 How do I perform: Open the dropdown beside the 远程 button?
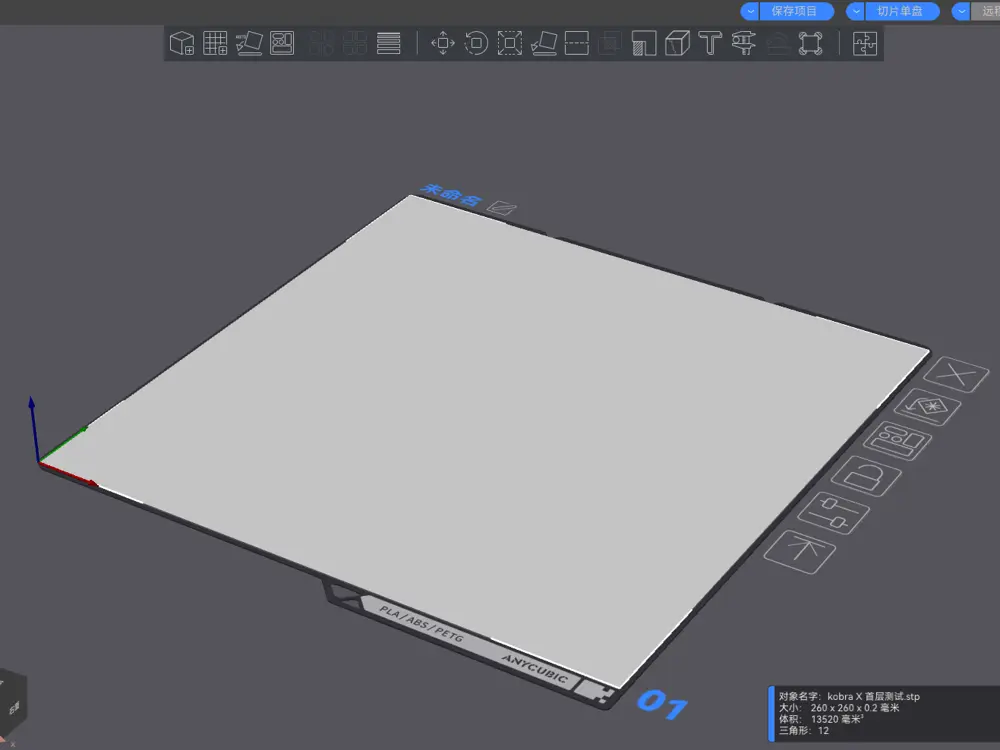[961, 11]
